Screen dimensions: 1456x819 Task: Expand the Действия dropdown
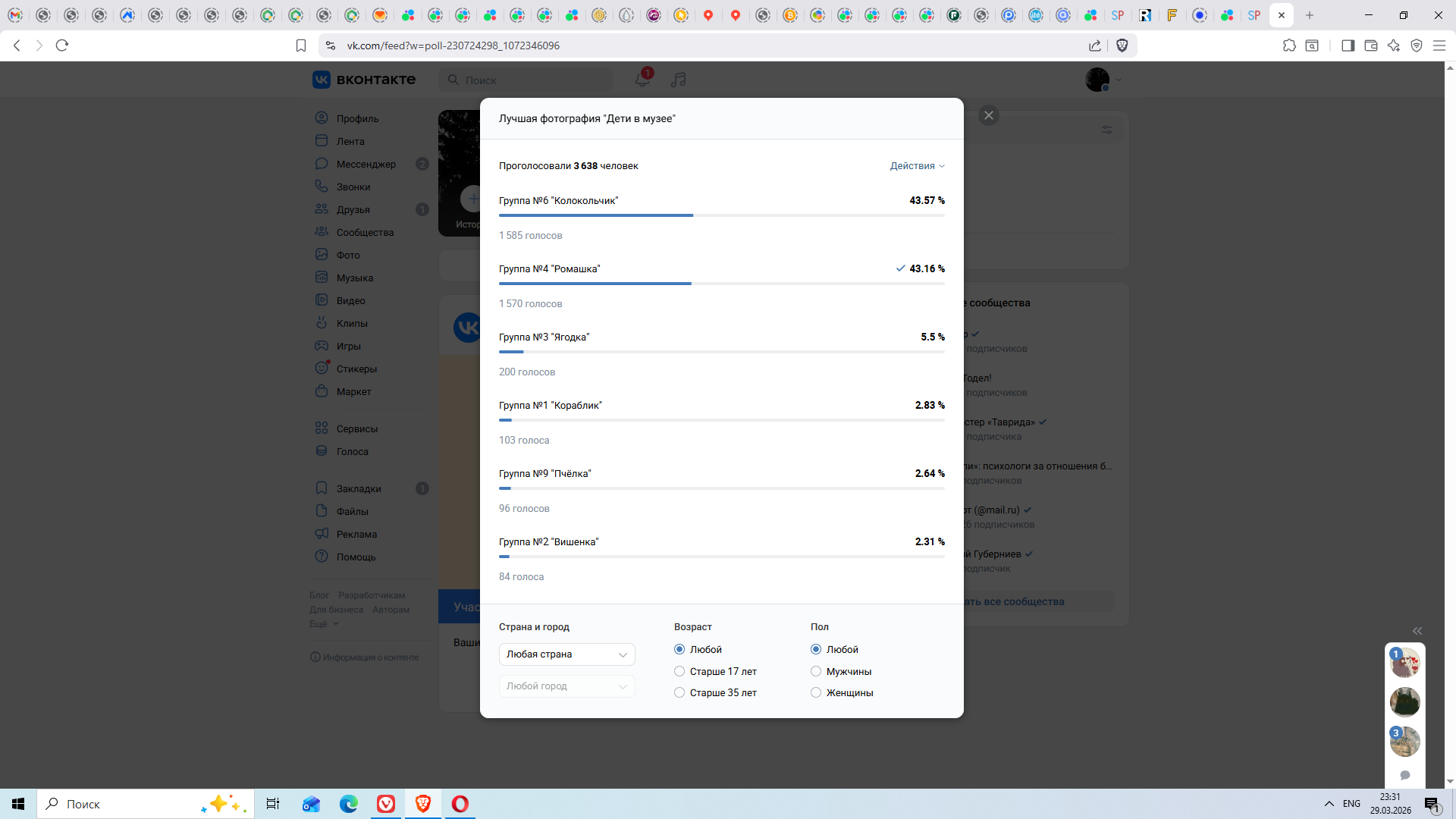tap(917, 165)
